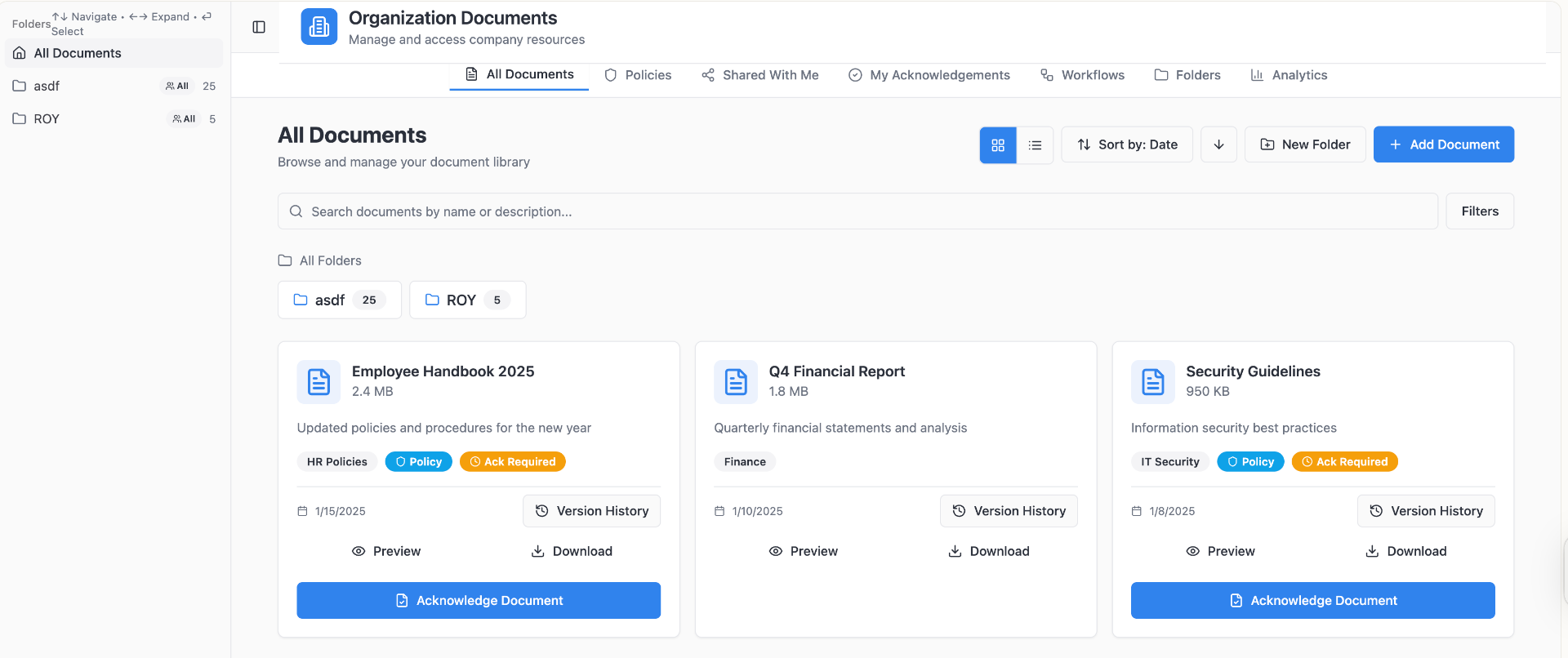
Task: Open Version History for Employee Handbook 2025
Action: [592, 511]
